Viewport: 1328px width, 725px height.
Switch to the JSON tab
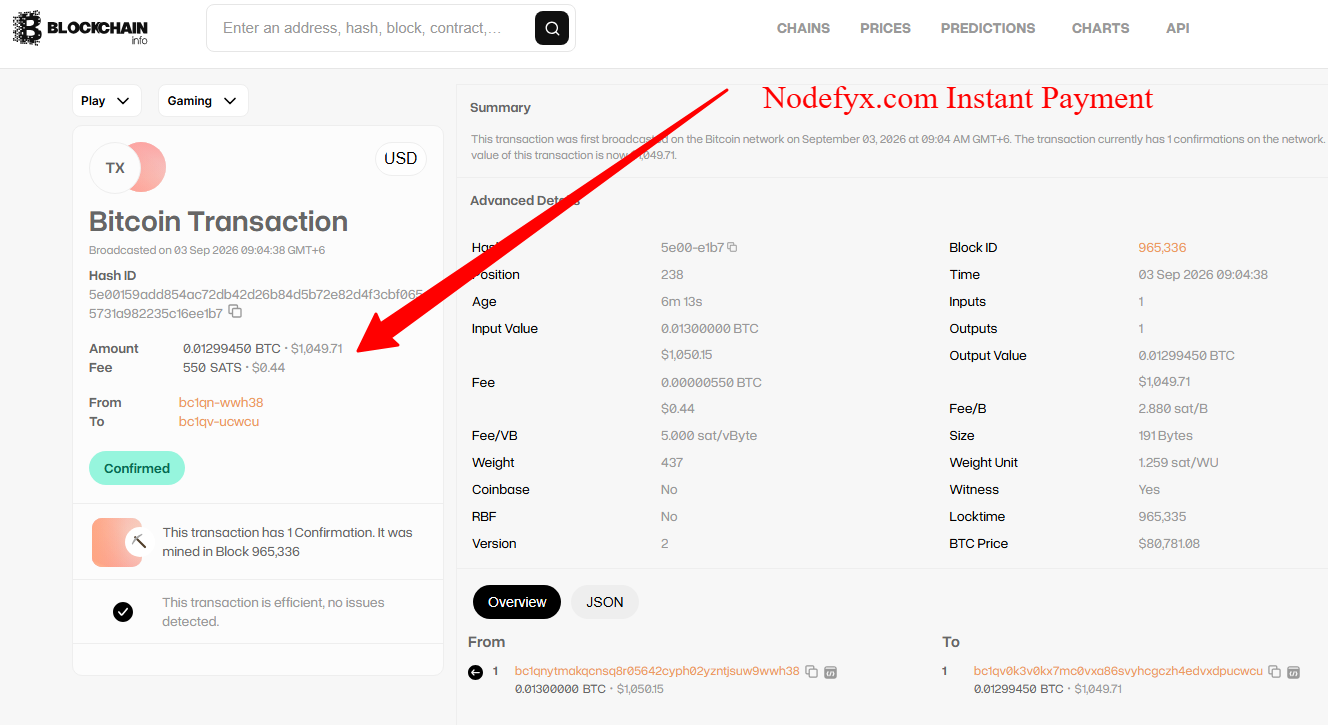click(x=605, y=602)
